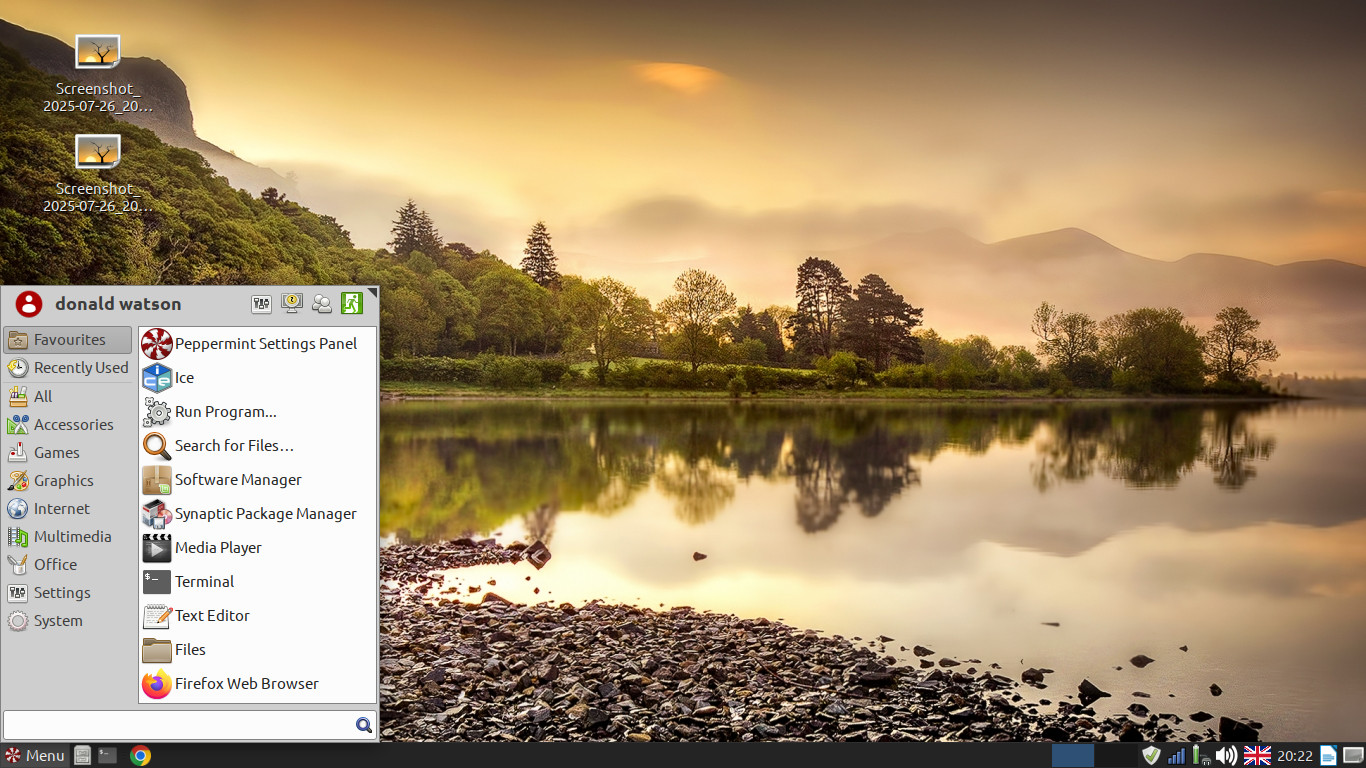The height and width of the screenshot is (768, 1366).
Task: Open Run Program dialog
Action: tap(258, 412)
